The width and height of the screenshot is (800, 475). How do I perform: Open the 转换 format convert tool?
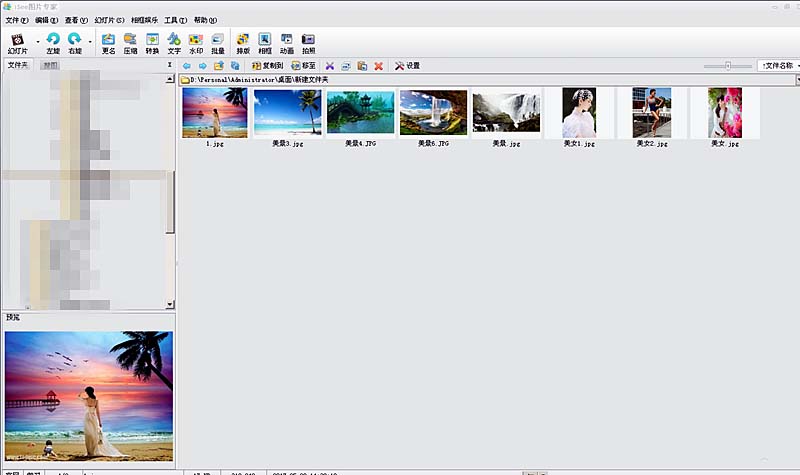tap(152, 43)
